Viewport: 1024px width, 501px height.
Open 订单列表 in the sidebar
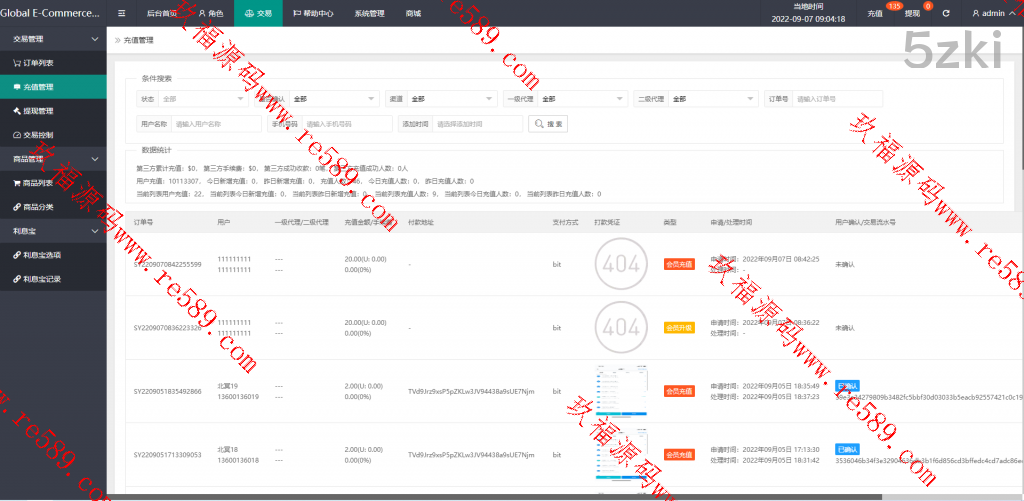pos(40,63)
